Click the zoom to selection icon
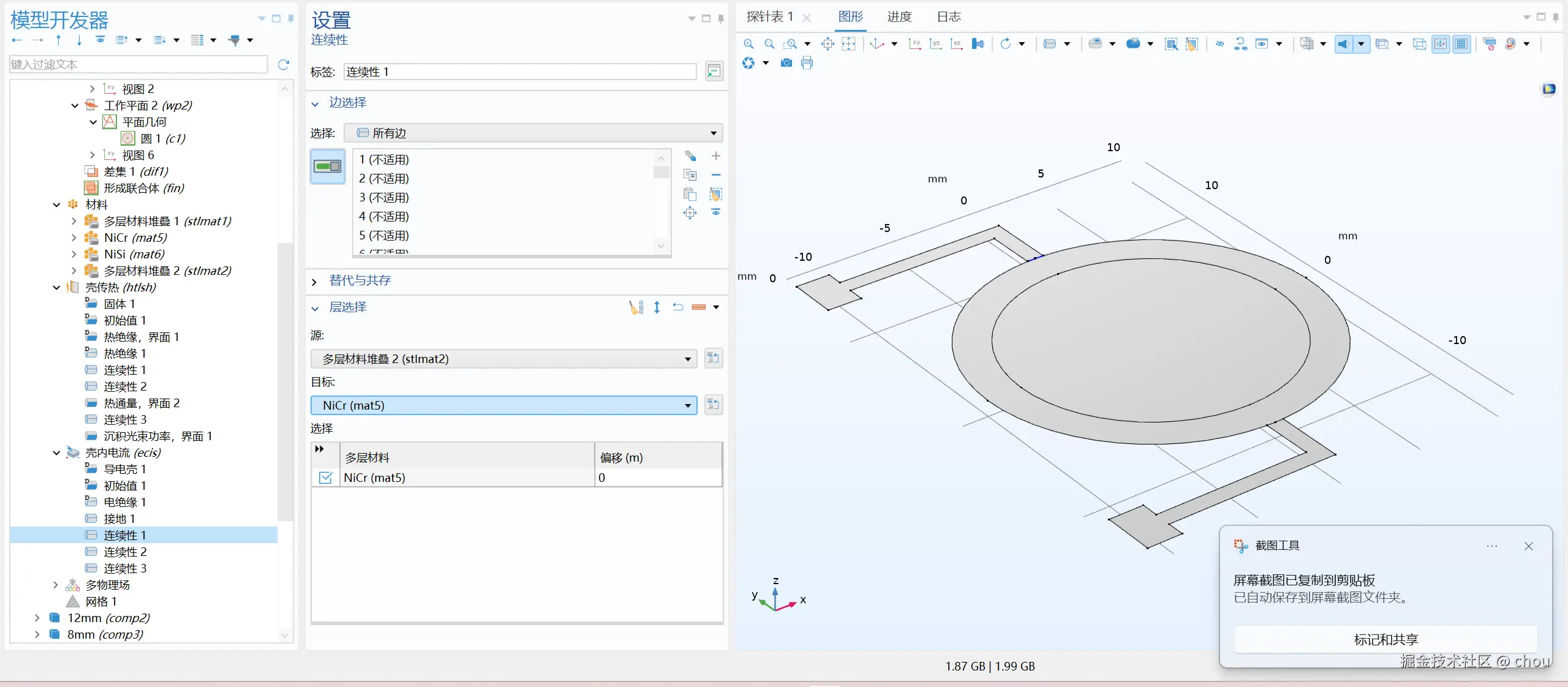The height and width of the screenshot is (687, 1568). tap(690, 213)
